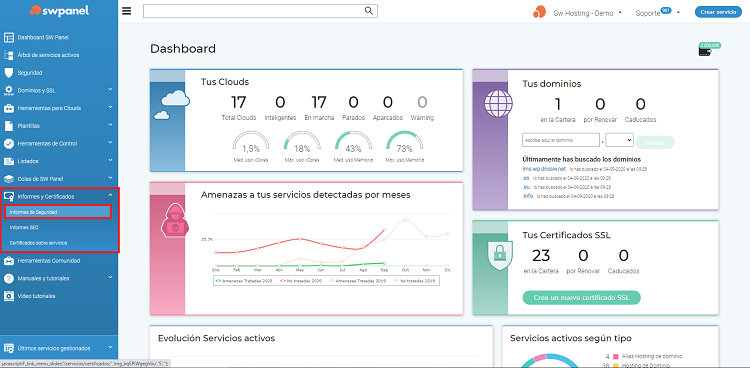This screenshot has width=750, height=368.
Task: Click the top search input field
Action: point(260,11)
